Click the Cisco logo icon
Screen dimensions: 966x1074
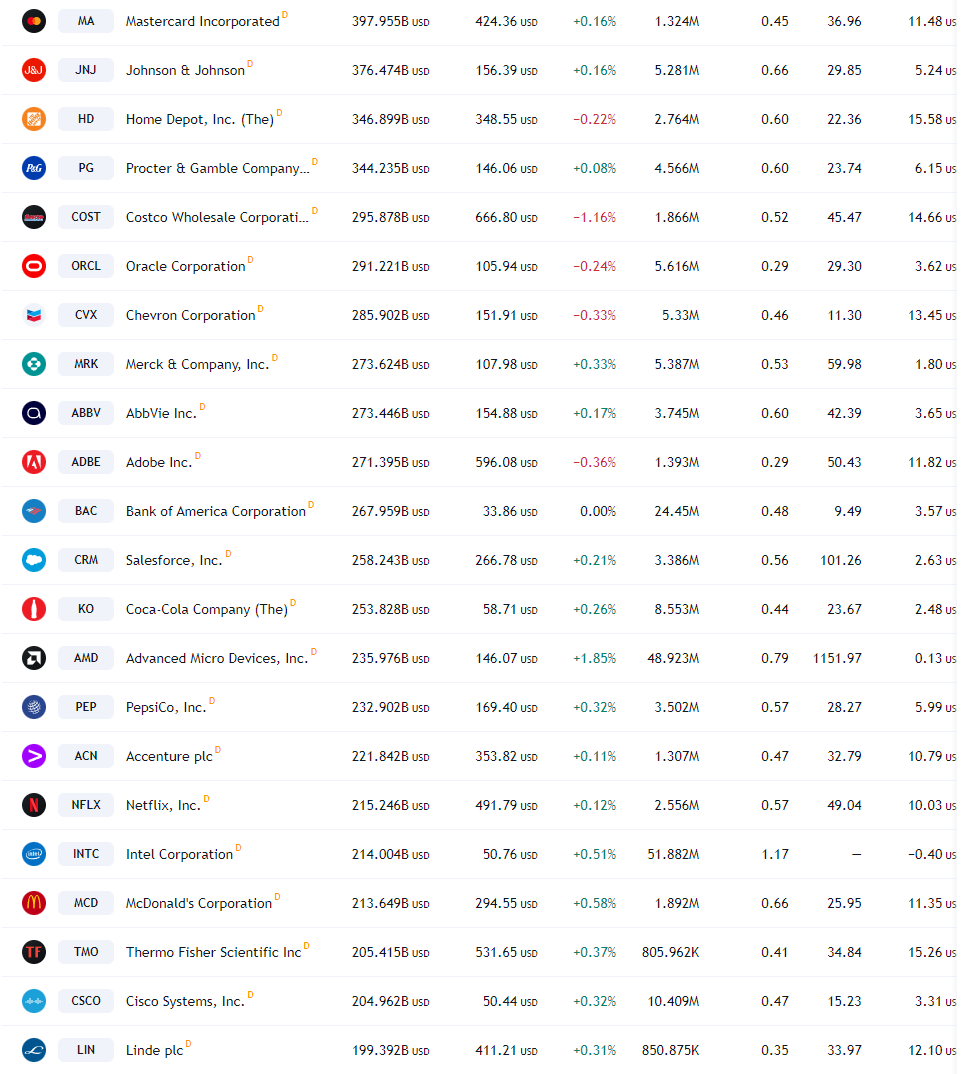tap(34, 1001)
